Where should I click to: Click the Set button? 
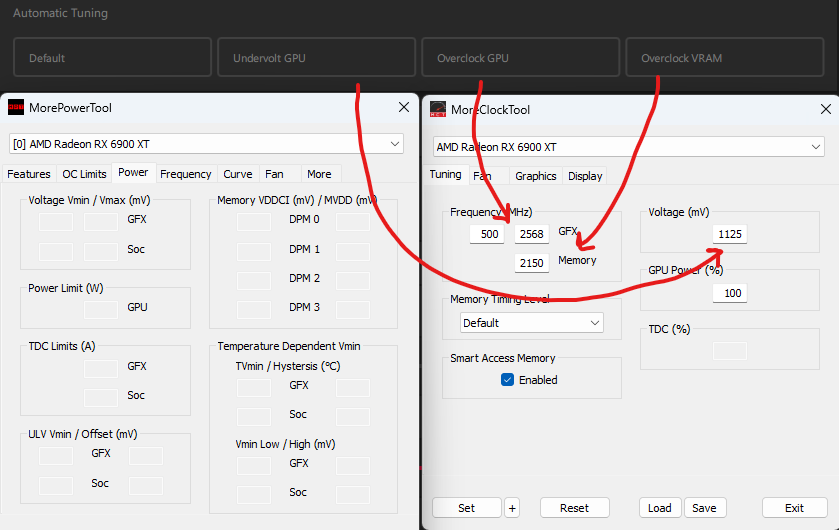pyautogui.click(x=467, y=508)
